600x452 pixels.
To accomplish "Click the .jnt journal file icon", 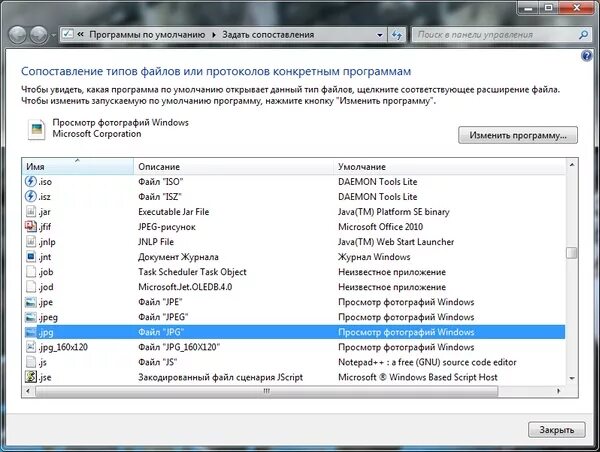I will click(x=31, y=256).
